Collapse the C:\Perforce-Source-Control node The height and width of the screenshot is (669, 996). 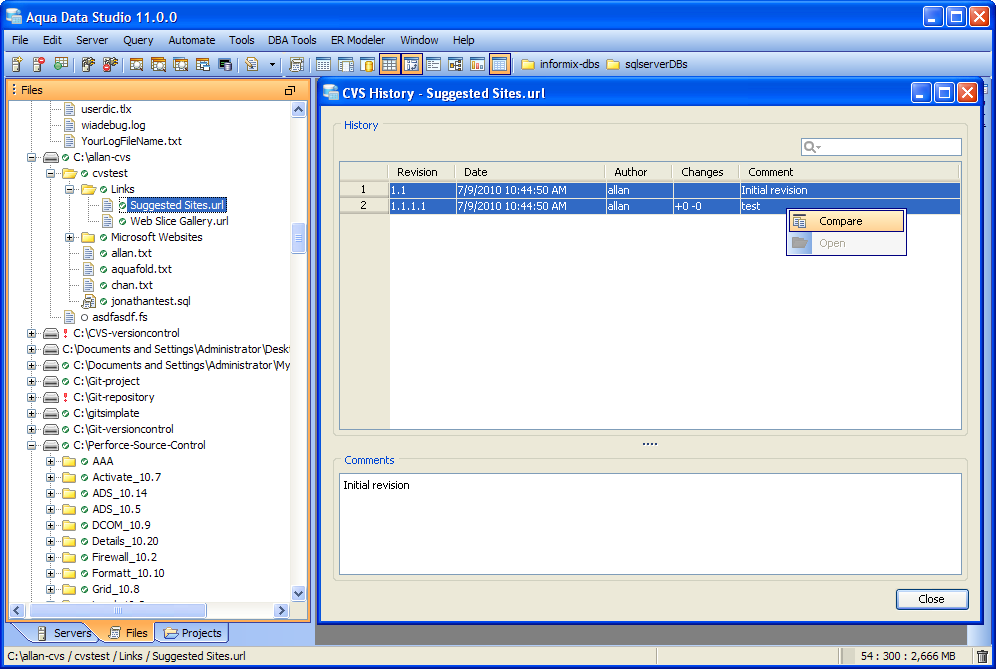tap(31, 445)
